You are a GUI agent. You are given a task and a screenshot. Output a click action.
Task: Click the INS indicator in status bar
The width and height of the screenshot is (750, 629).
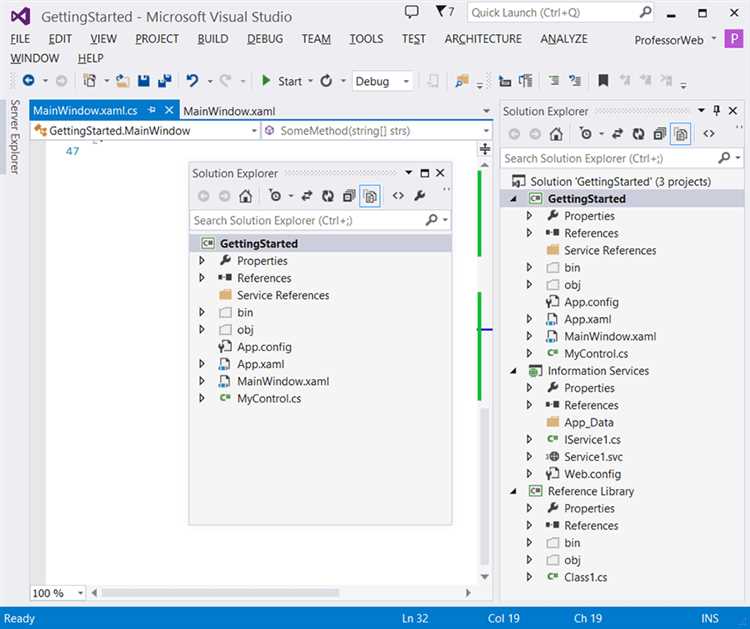710,618
